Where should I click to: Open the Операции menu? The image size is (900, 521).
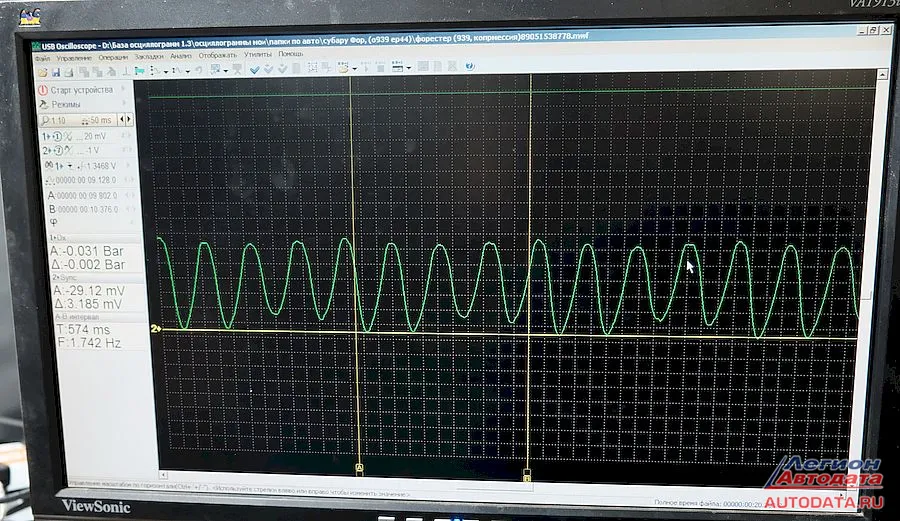point(113,57)
